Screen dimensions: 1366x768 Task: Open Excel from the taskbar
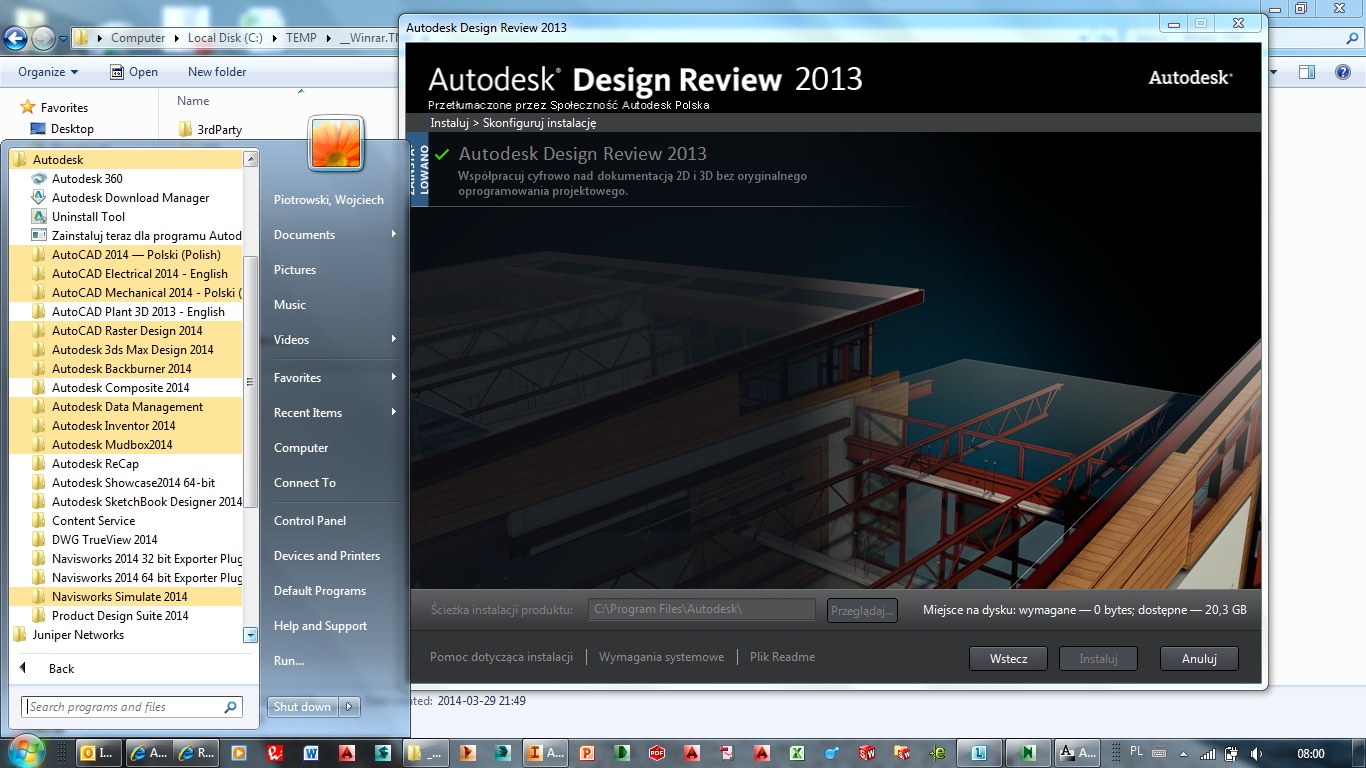click(797, 753)
